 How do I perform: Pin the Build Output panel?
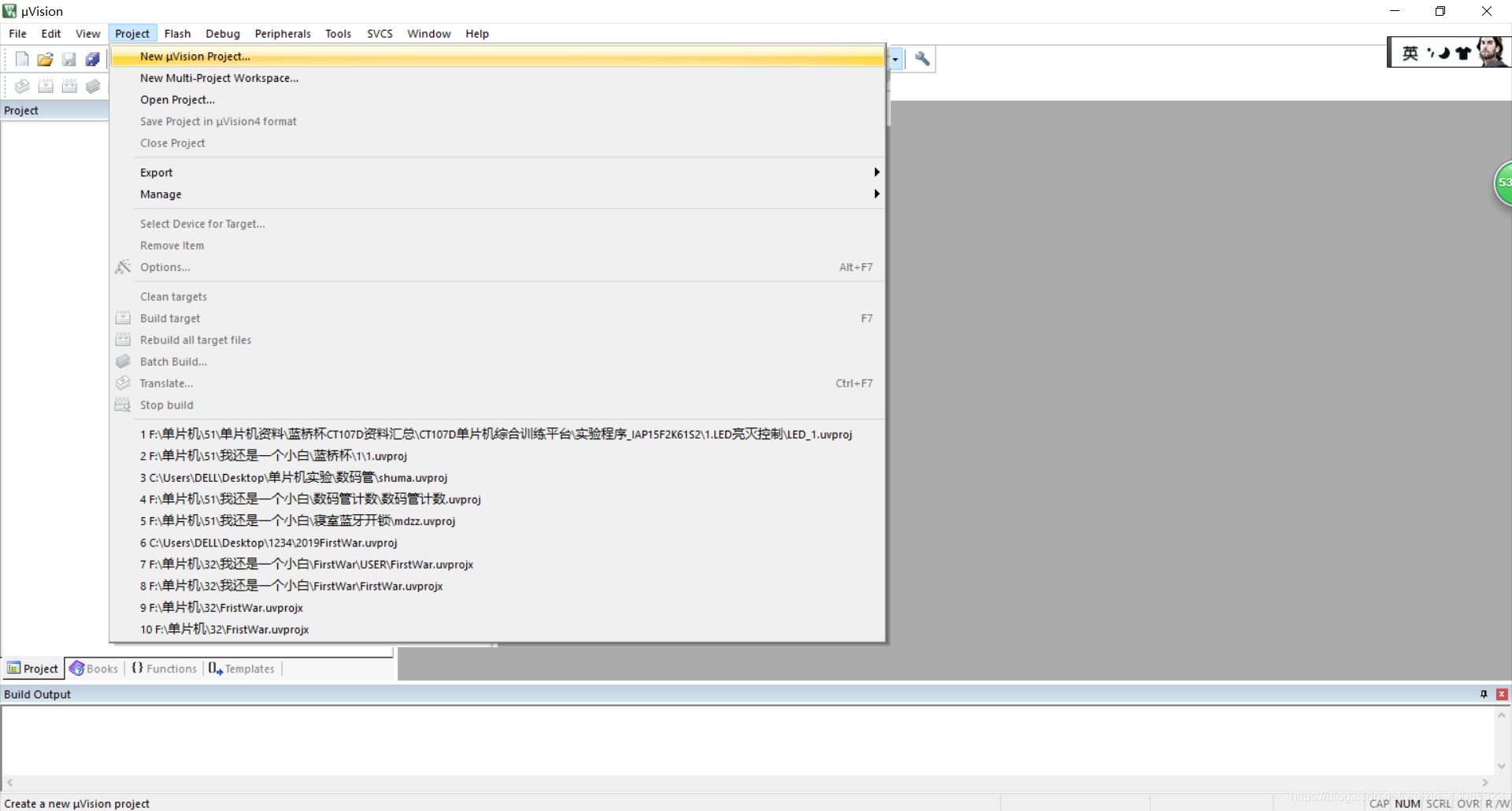click(1484, 694)
